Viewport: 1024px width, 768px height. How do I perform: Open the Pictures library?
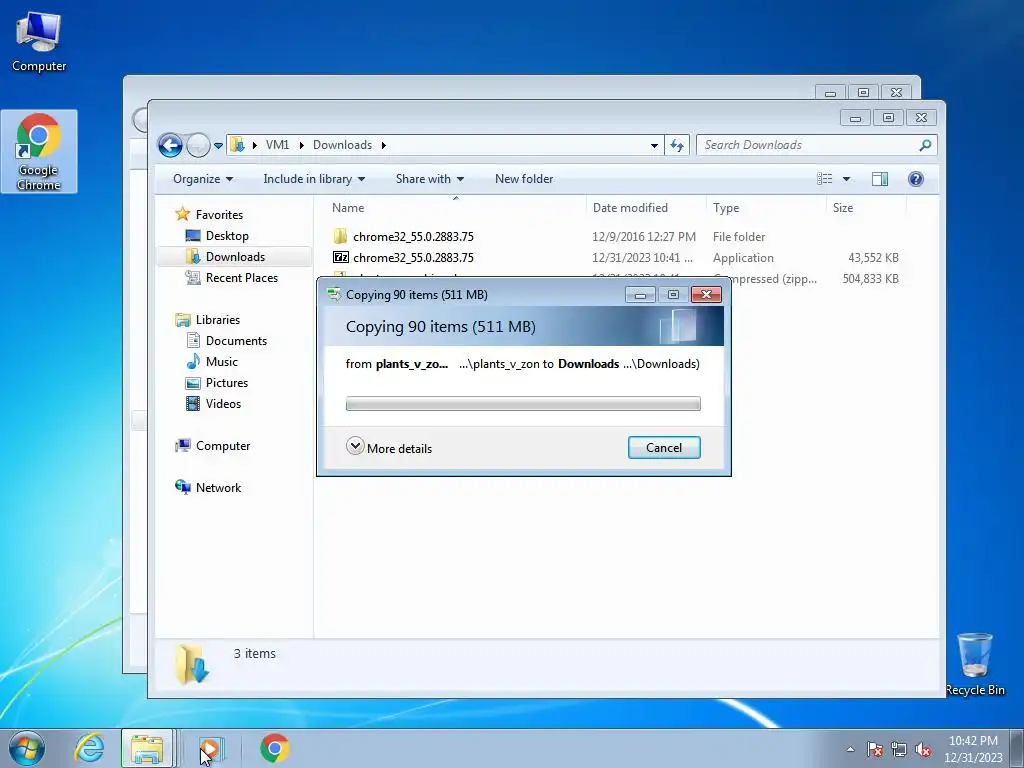pos(227,383)
